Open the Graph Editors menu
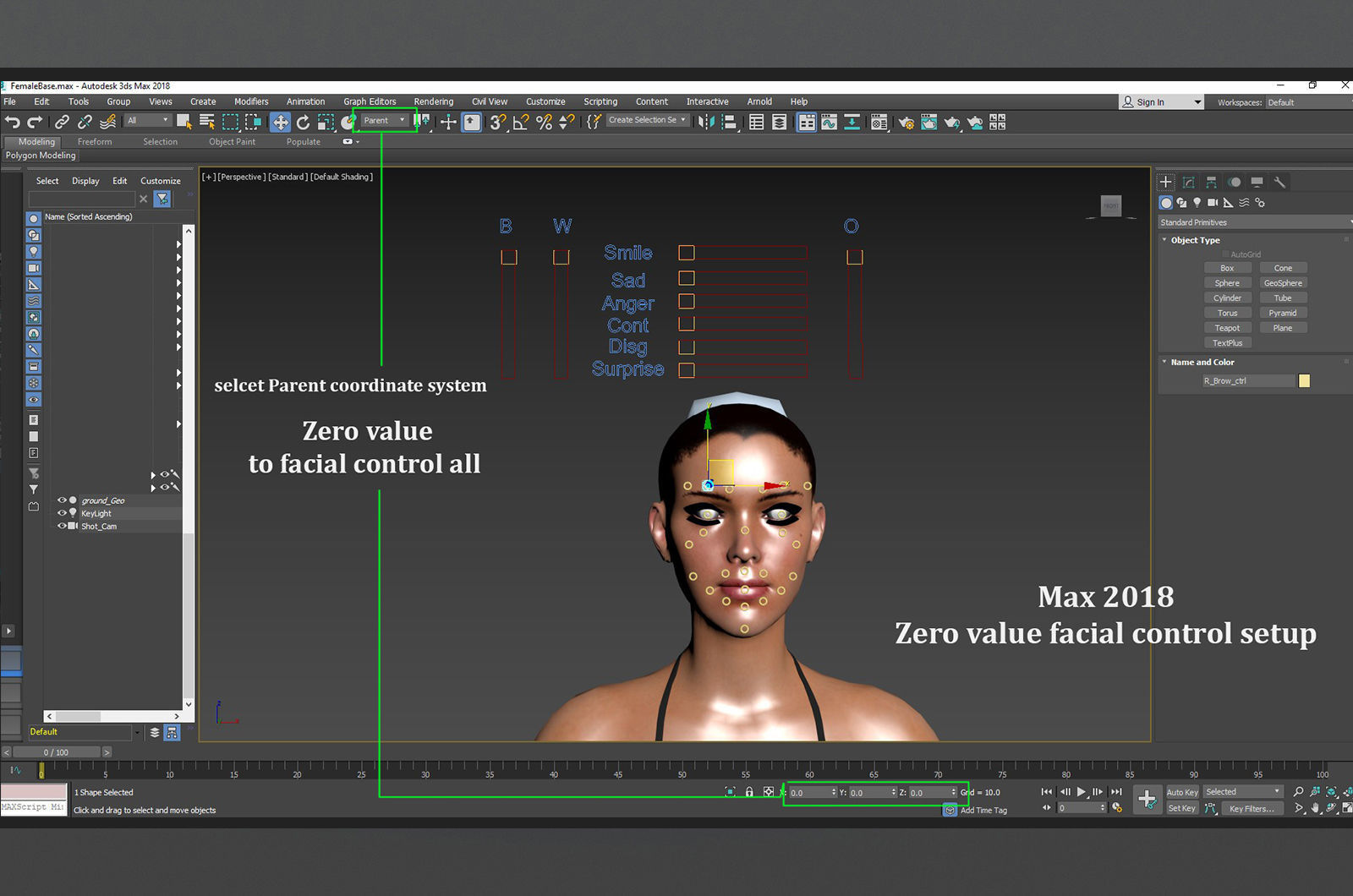This screenshot has width=1353, height=896. (370, 101)
